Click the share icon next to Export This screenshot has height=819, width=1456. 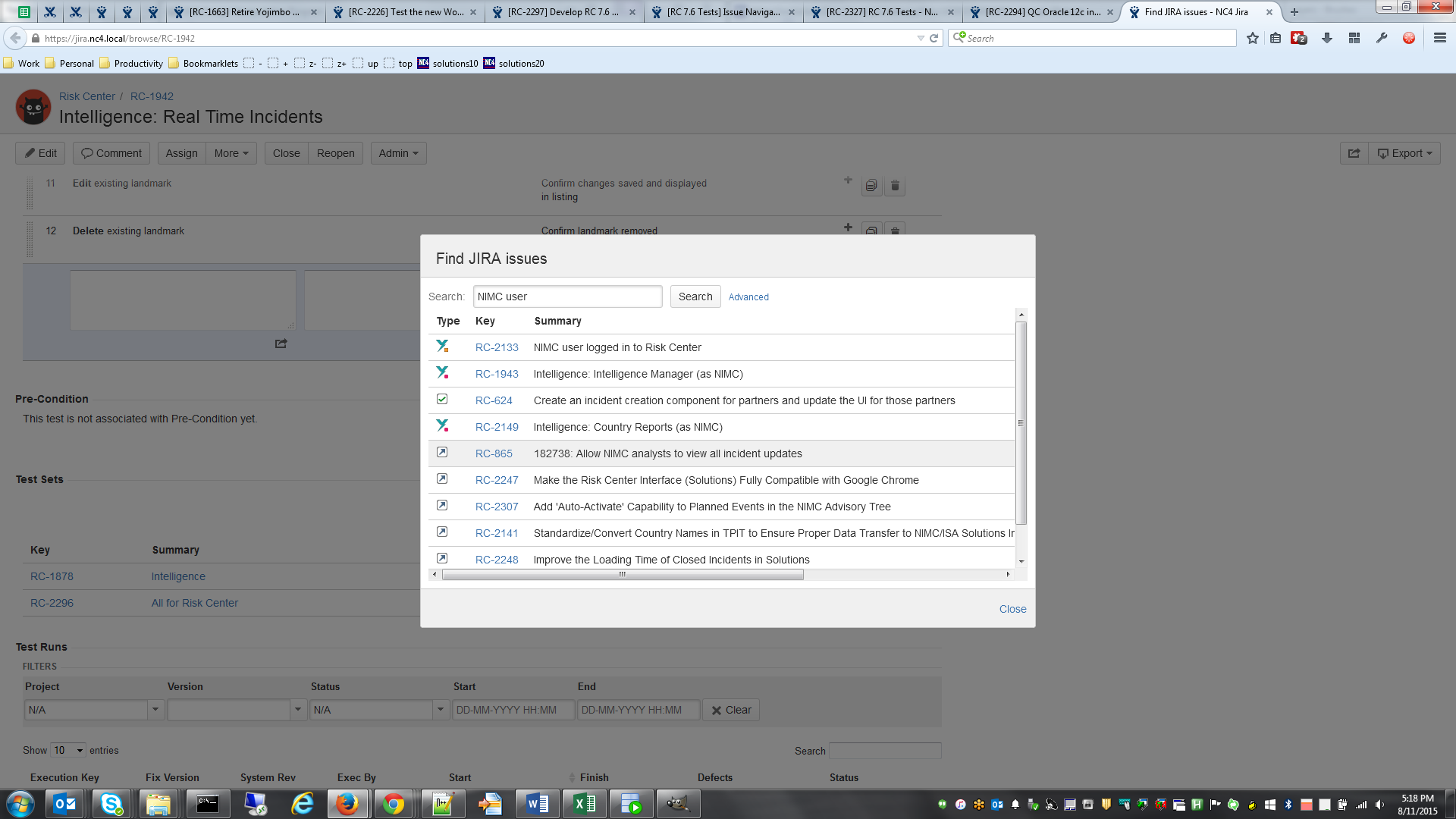[1354, 152]
